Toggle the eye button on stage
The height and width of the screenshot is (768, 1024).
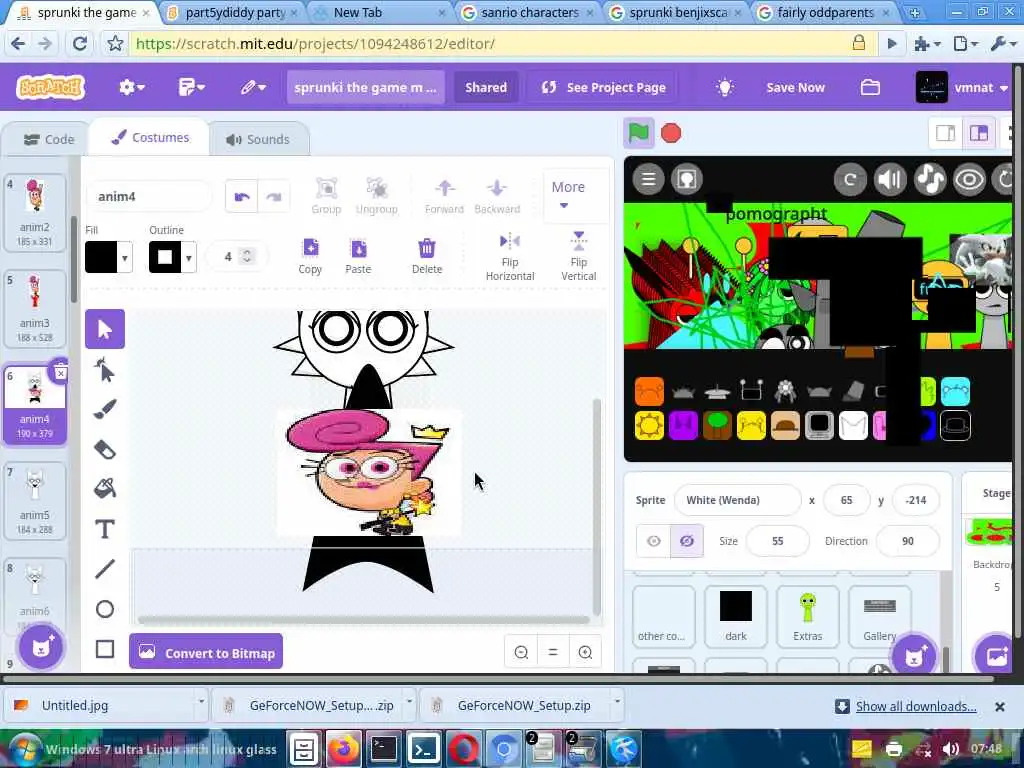pyautogui.click(x=969, y=179)
